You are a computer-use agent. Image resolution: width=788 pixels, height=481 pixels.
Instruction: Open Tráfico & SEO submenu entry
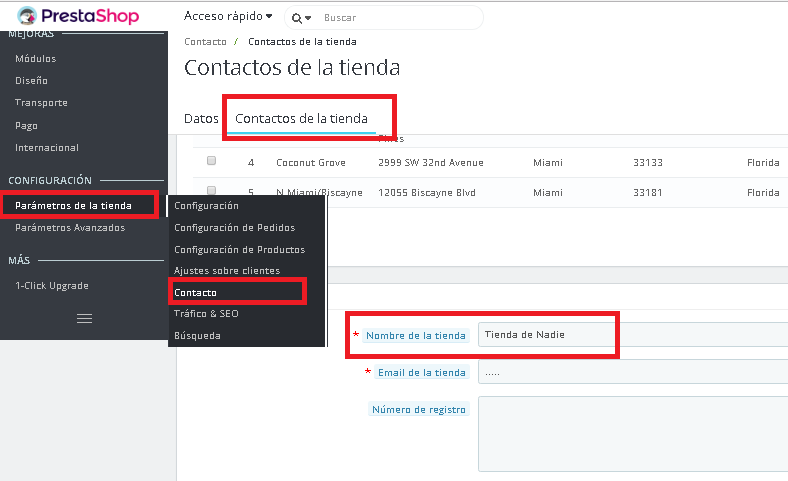tap(206, 314)
